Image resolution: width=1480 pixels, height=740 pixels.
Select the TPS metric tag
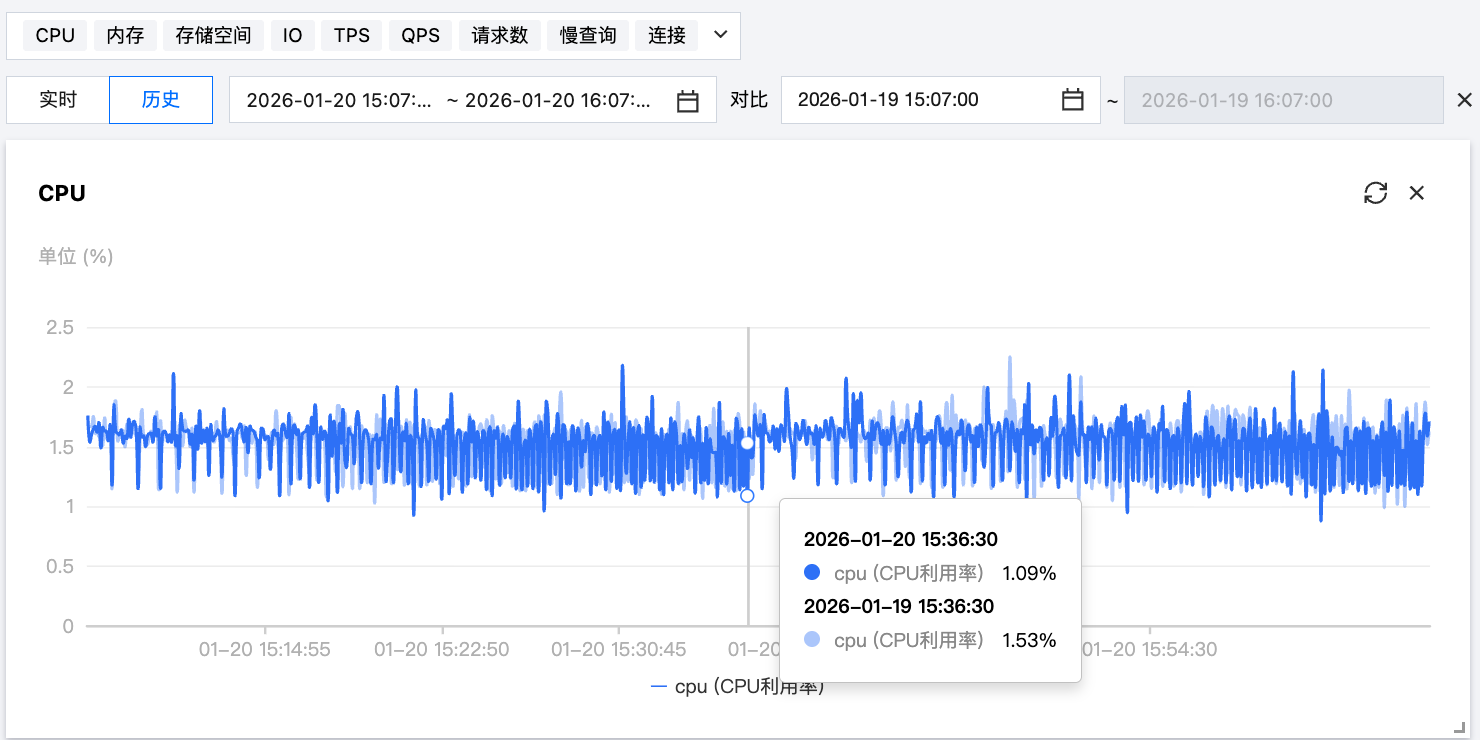tap(352, 36)
